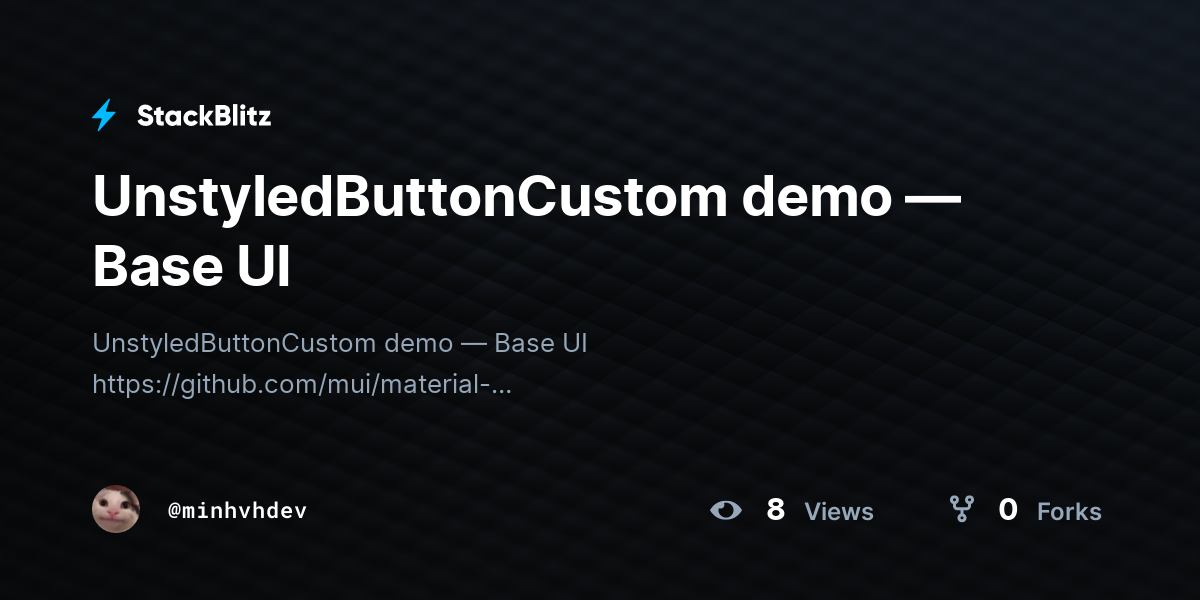Viewport: 1200px width, 600px height.
Task: Open the cat profile avatar
Action: [116, 510]
